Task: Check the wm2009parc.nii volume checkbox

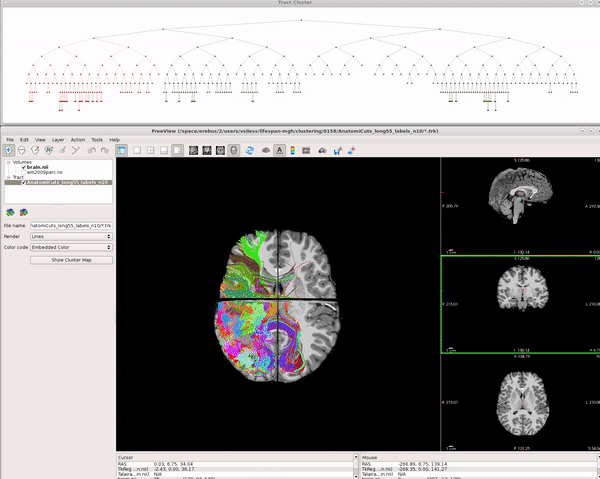Action: pos(24,172)
